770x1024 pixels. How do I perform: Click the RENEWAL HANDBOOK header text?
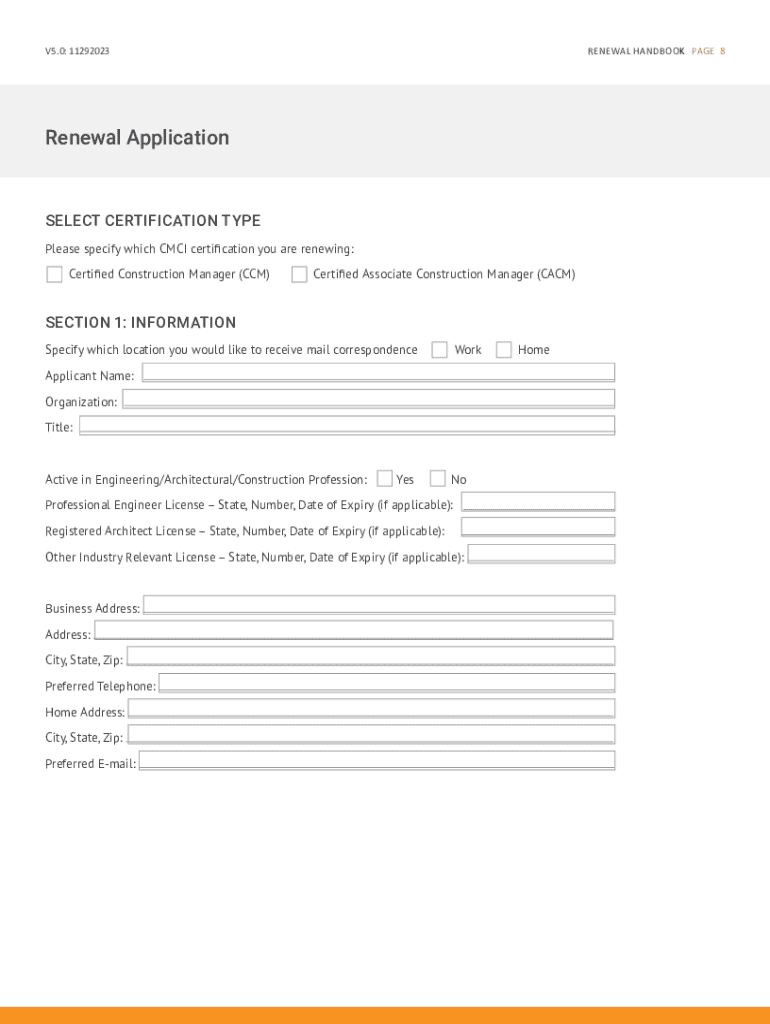(636, 51)
